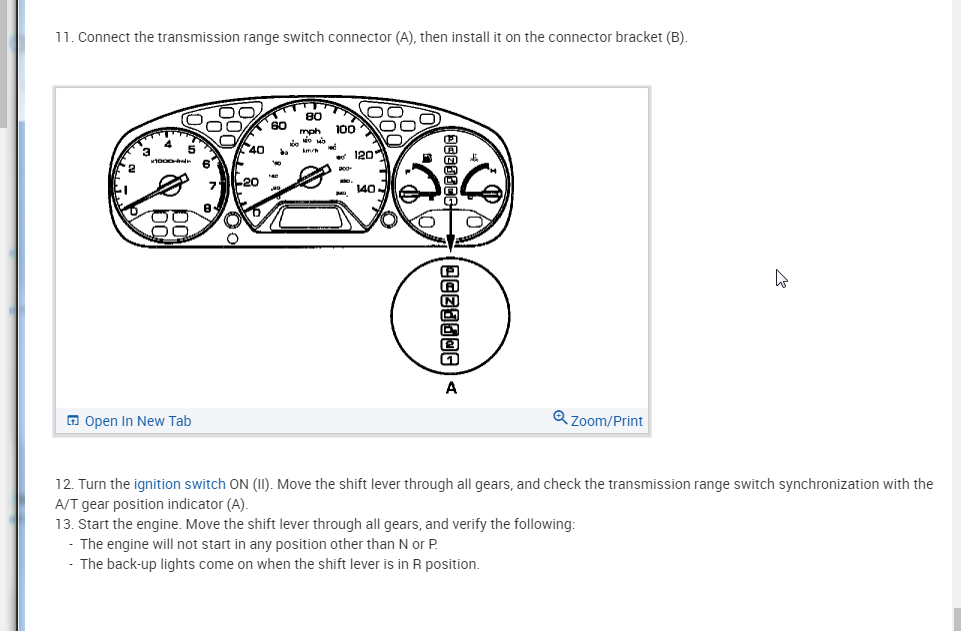Click the N indicator in enlarged circle
The image size is (961, 631).
[451, 301]
